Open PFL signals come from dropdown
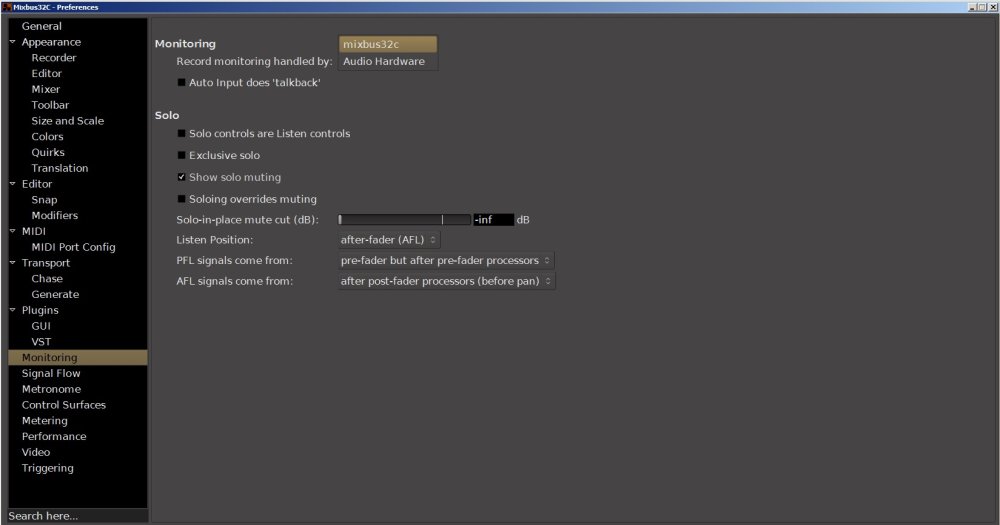The width and height of the screenshot is (1000, 525). coord(446,260)
